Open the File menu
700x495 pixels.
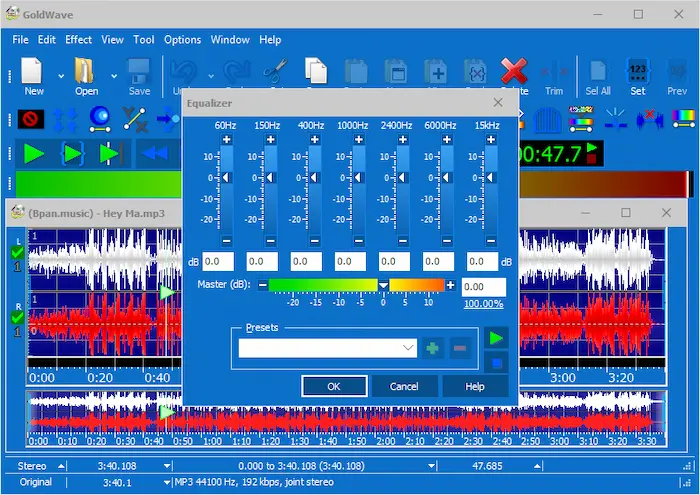(x=20, y=40)
